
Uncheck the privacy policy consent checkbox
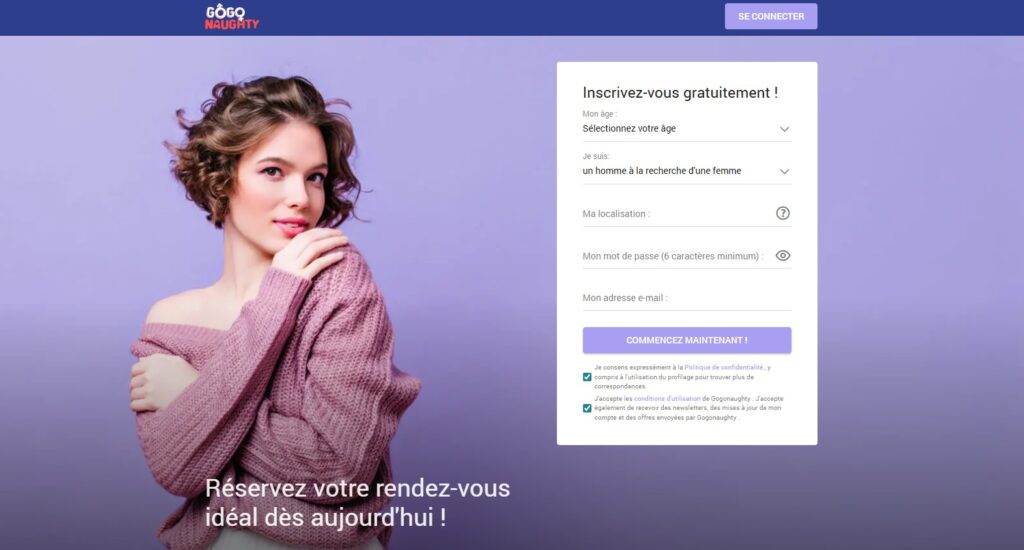pos(586,377)
